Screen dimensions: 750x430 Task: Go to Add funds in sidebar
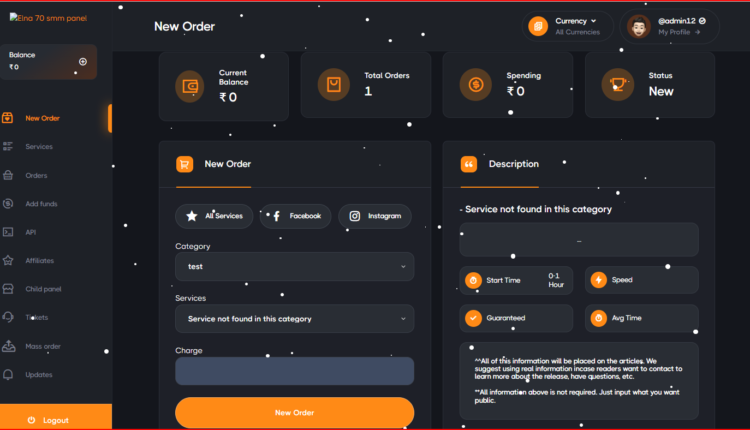click(x=41, y=204)
